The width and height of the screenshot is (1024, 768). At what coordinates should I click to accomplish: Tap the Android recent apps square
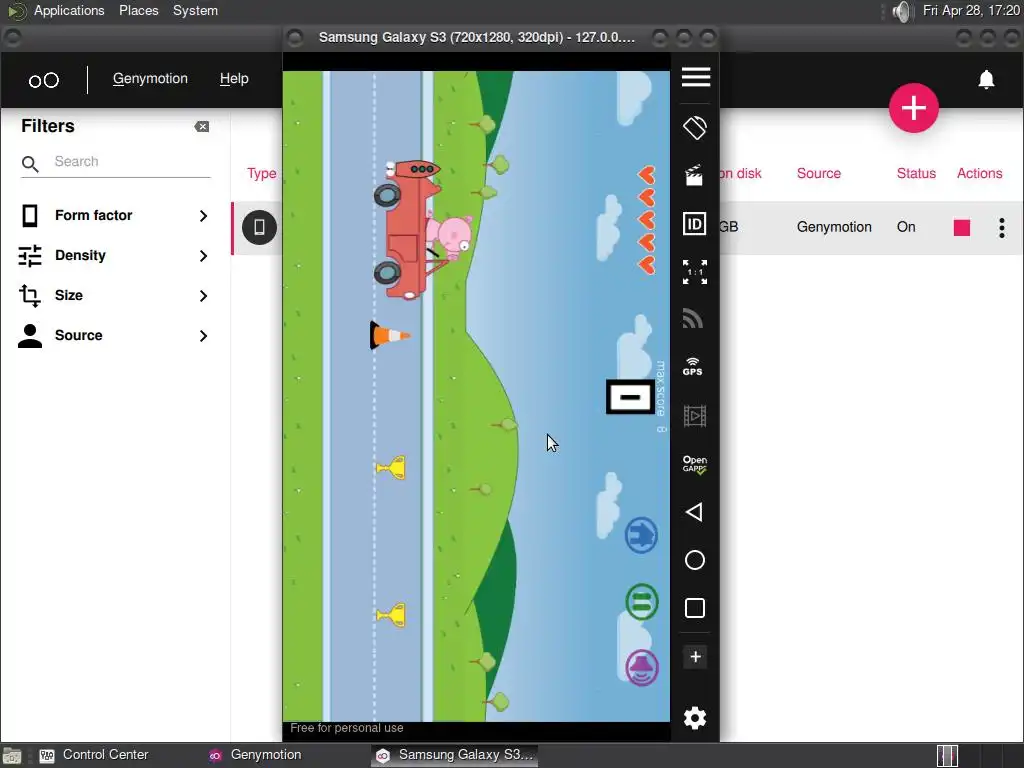(x=695, y=608)
